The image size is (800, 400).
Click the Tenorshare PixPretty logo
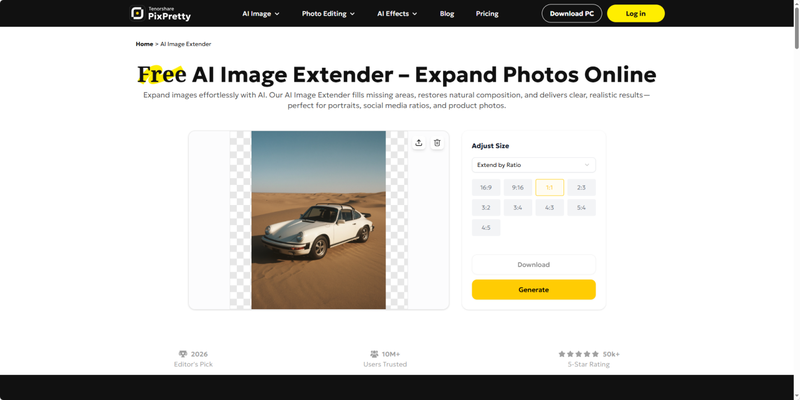click(160, 13)
